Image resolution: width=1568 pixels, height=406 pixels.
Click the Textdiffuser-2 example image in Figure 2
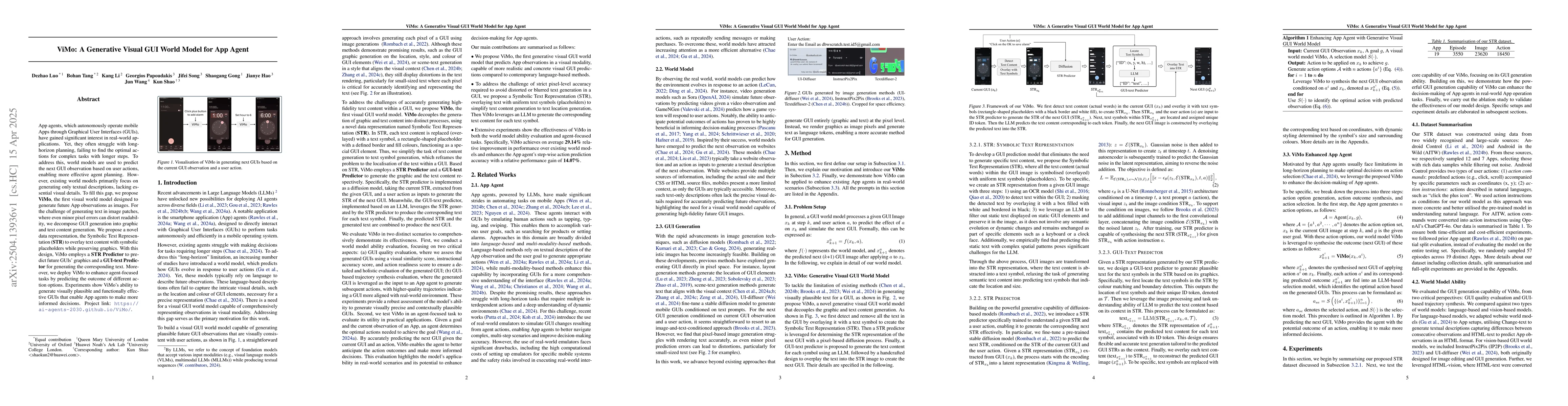click(x=884, y=62)
